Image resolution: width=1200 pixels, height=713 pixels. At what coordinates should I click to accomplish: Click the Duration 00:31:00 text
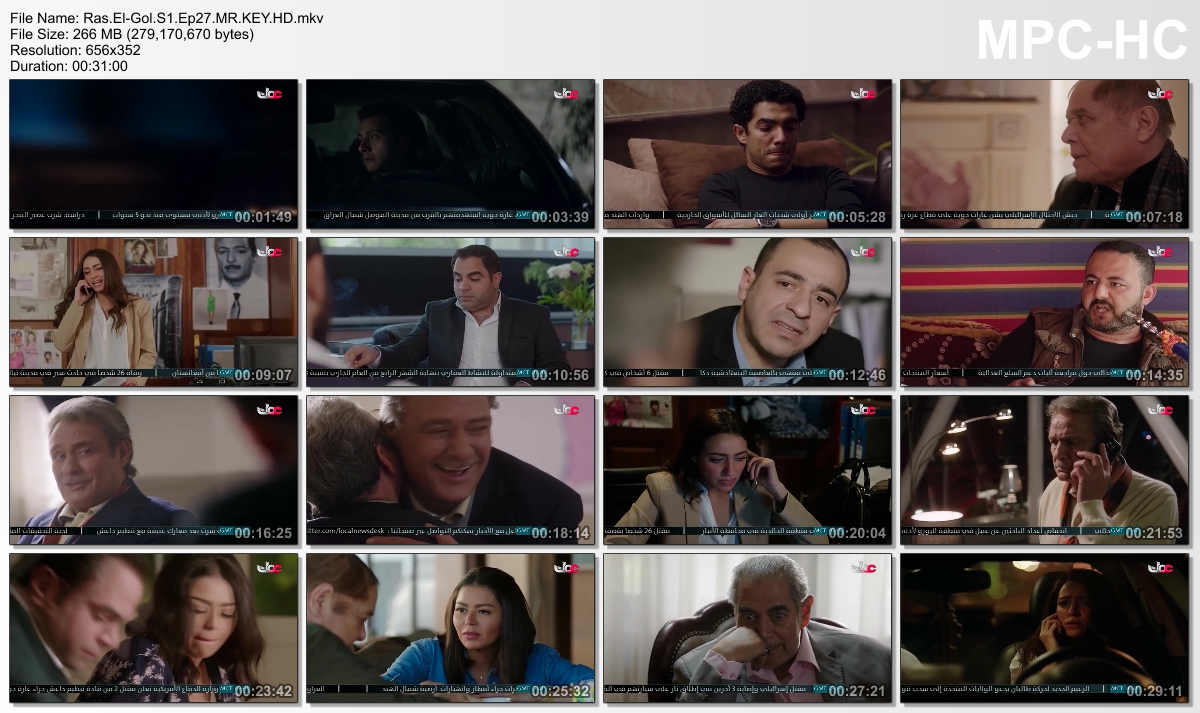tap(69, 66)
